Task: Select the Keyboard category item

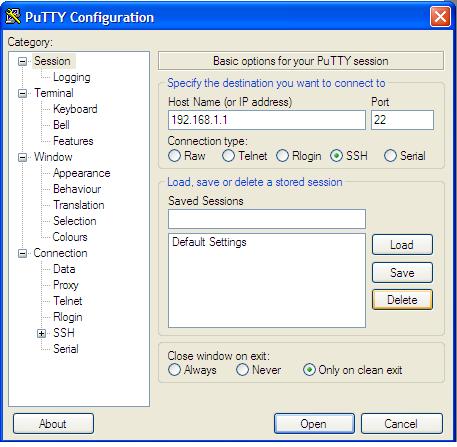Action: pyautogui.click(x=75, y=109)
